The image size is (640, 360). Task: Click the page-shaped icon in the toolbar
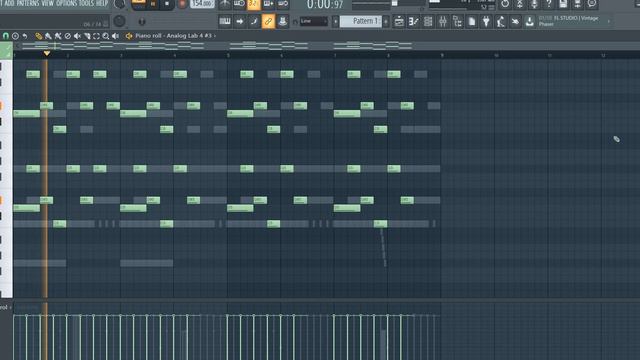[x=472, y=21]
